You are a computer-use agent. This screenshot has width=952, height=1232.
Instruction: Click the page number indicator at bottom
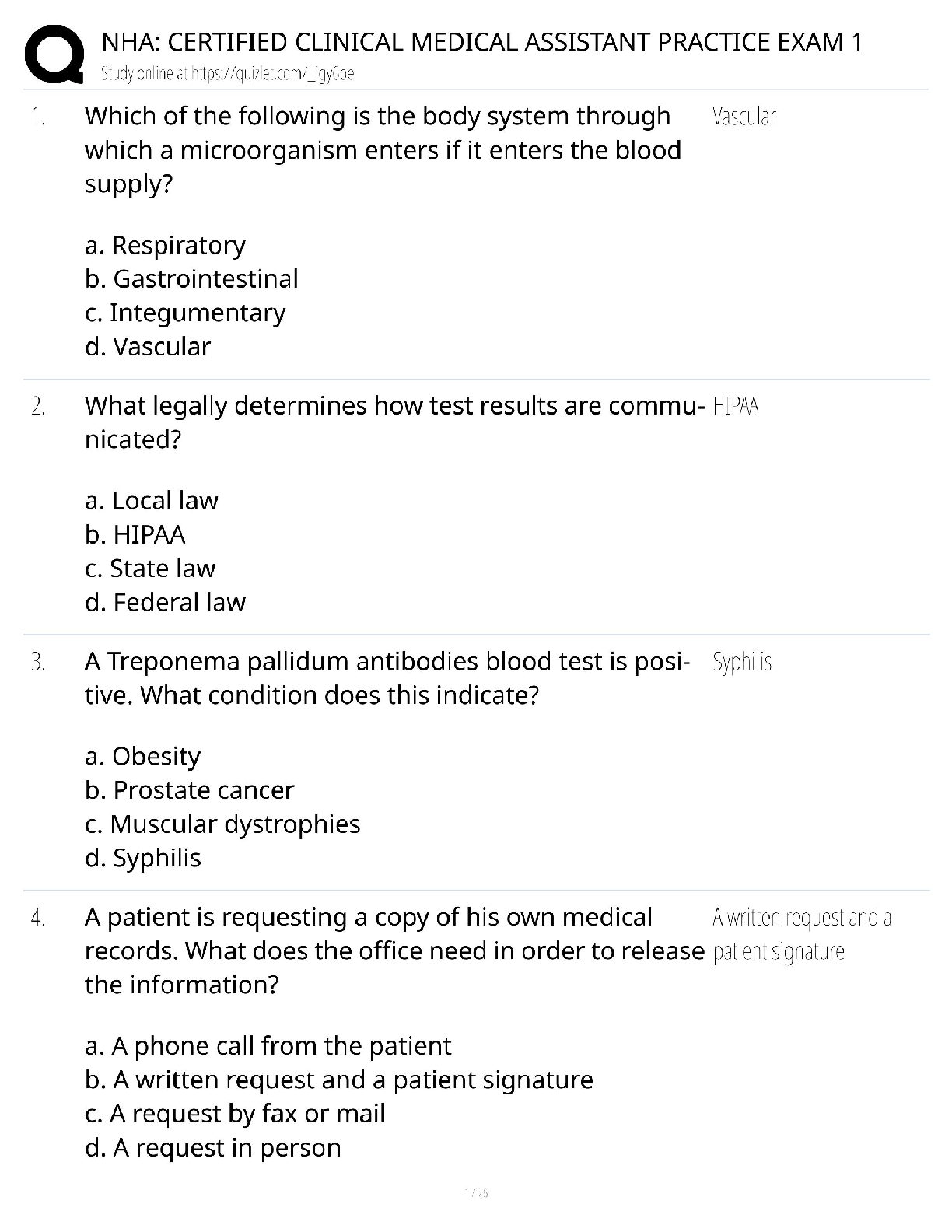tap(476, 1192)
